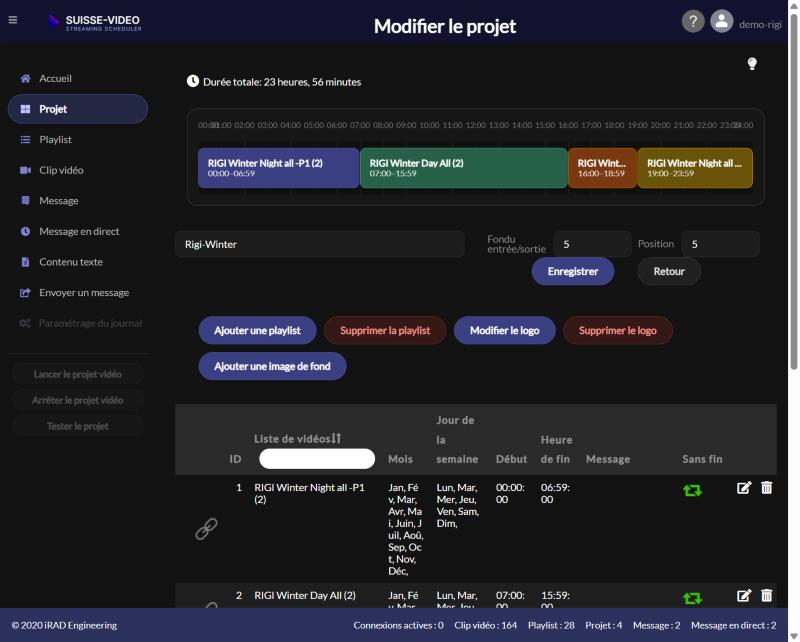The width and height of the screenshot is (800, 642).
Task: Open the help question mark icon
Action: (693, 21)
